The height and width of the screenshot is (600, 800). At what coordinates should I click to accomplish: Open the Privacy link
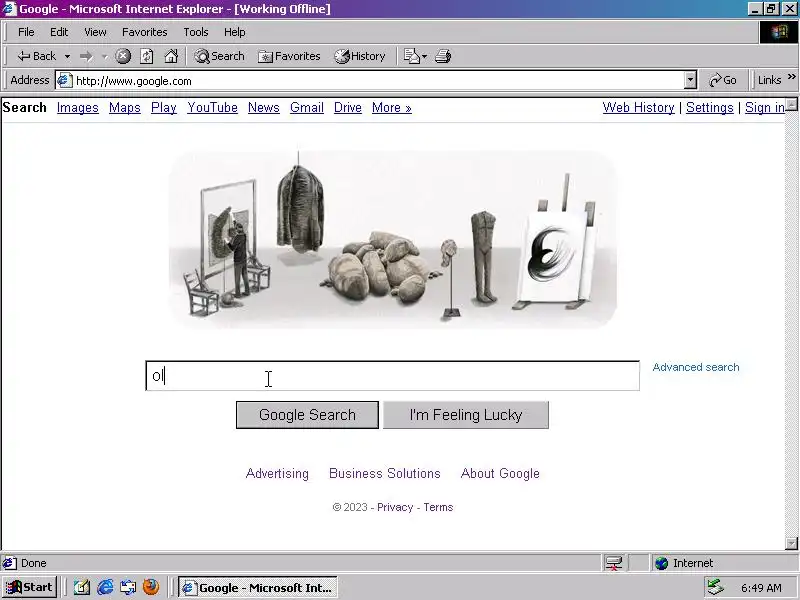pos(395,507)
